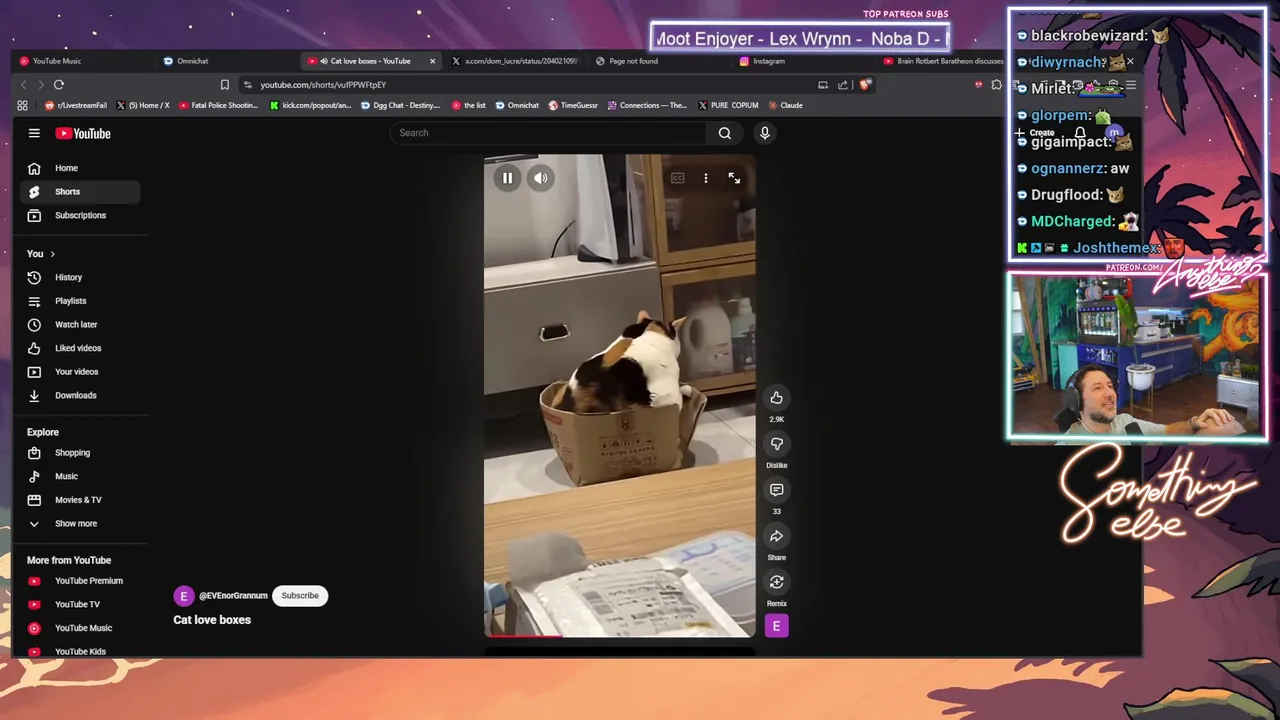Screen dimensions: 1280x720
Task: Open YouTube Premium link
Action: (x=80, y=581)
